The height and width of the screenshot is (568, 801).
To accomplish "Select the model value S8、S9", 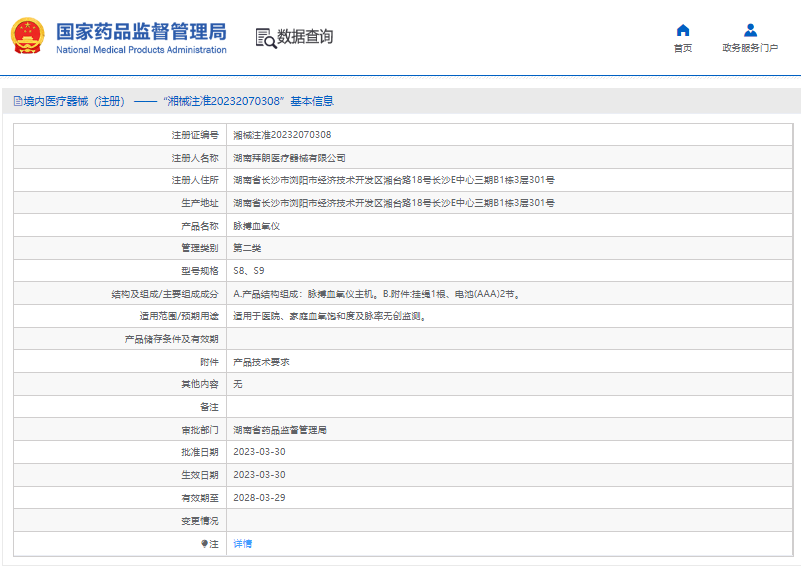I will click(x=249, y=271).
